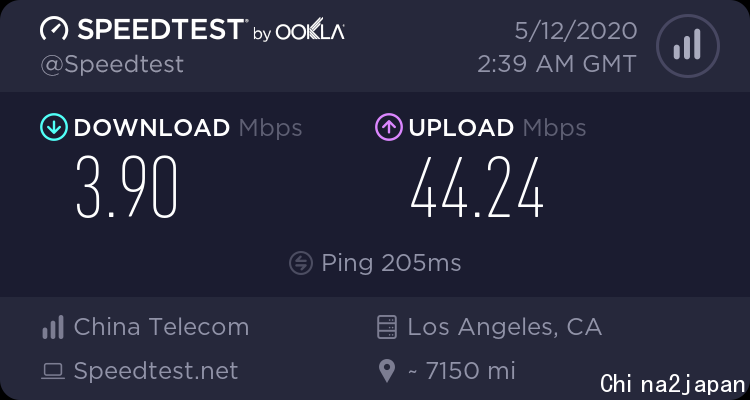The image size is (750, 400).
Task: Click the Ping 205ms text
Action: (x=391, y=263)
